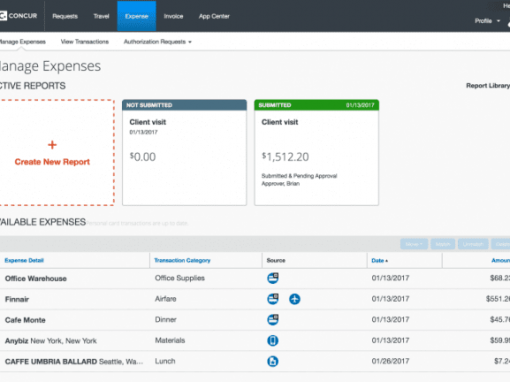
Task: Select the Anybiz New York expense
Action: [51, 341]
